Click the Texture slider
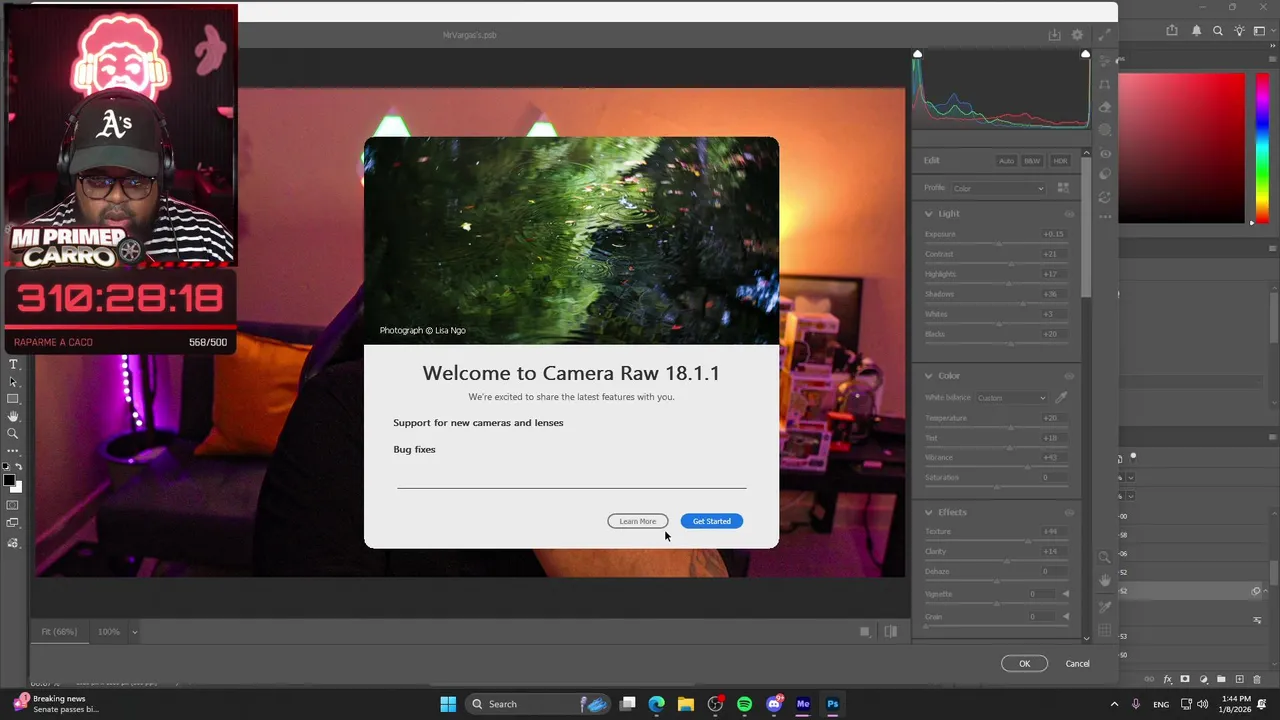The image size is (1280, 720). click(x=997, y=541)
